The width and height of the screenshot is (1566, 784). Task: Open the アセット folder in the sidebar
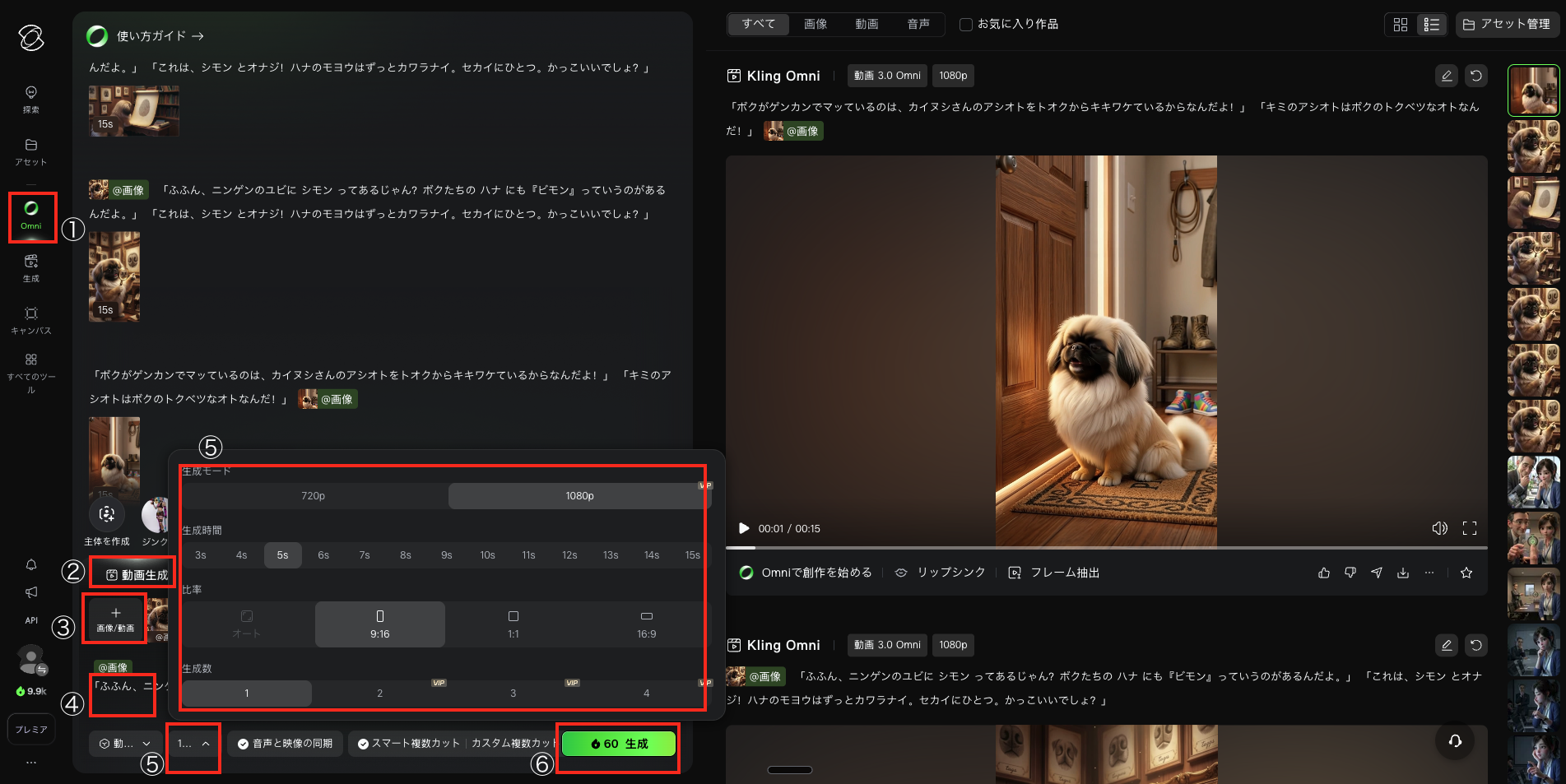click(x=31, y=151)
